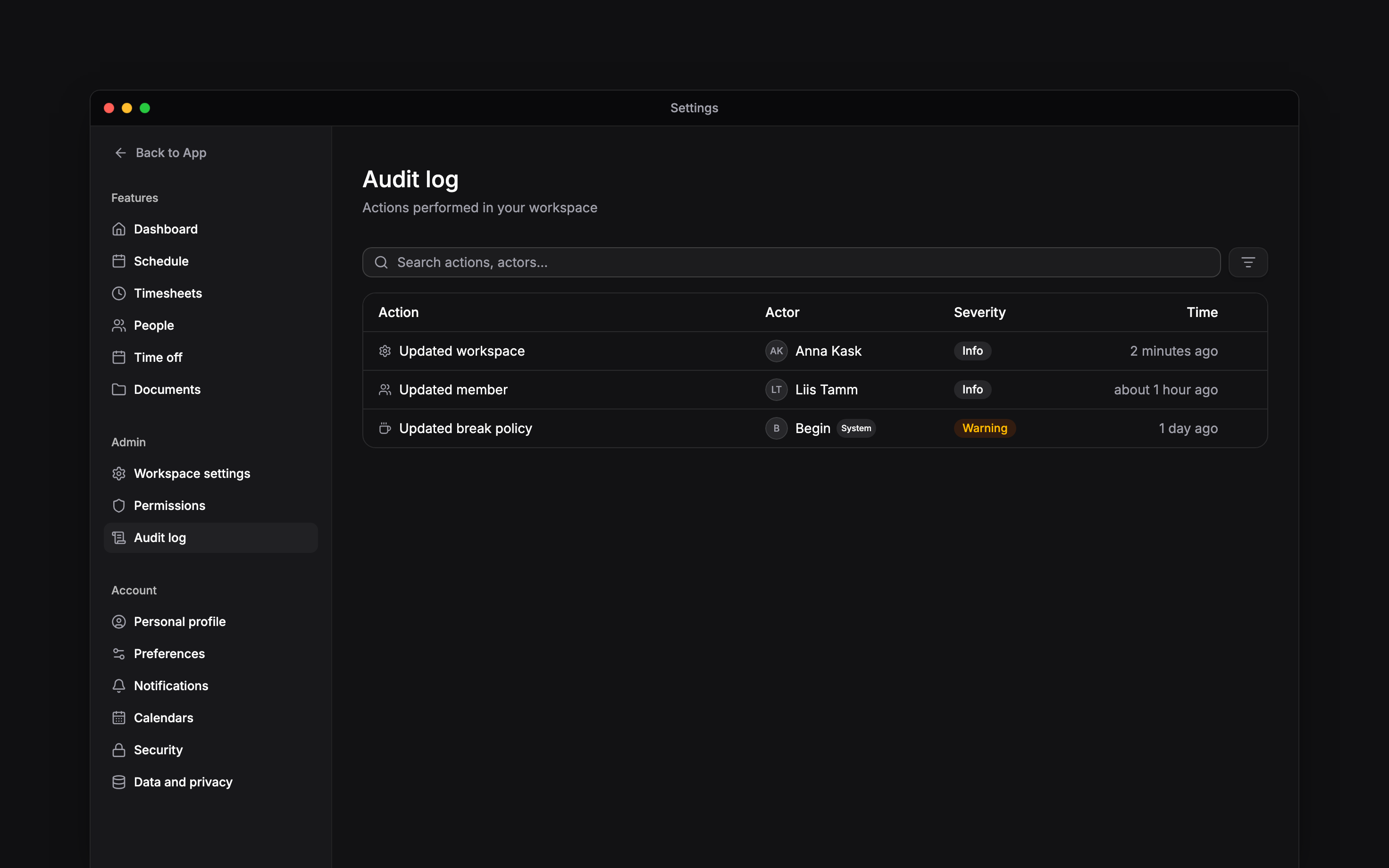Open the Updated workspace log entry

coord(815,351)
